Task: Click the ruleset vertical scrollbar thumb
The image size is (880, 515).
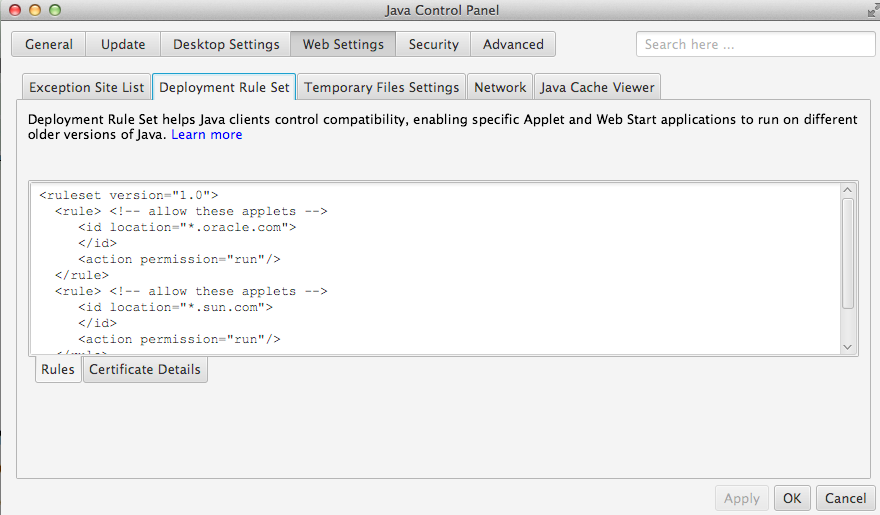Action: [848, 252]
